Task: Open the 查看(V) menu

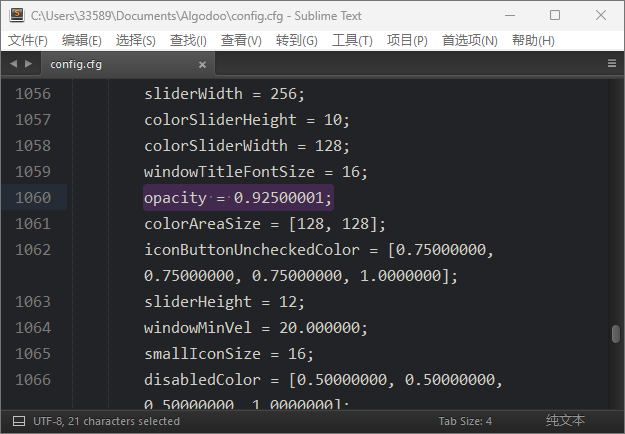Action: (241, 40)
